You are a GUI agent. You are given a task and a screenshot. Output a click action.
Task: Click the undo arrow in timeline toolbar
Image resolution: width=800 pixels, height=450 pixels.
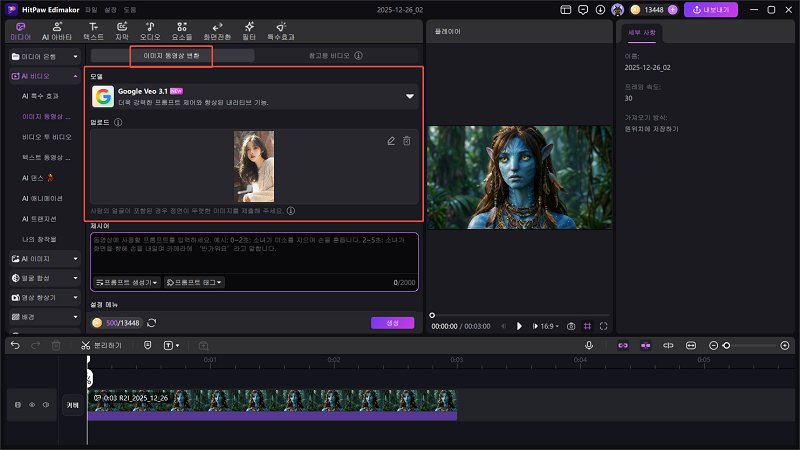click(15, 345)
